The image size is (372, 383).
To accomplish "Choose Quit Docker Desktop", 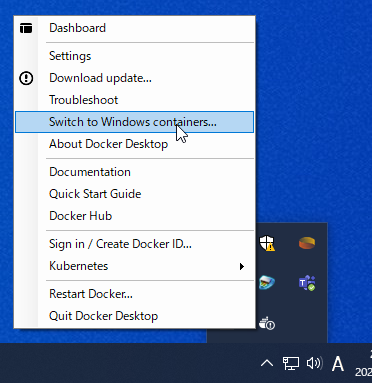I will pyautogui.click(x=134, y=316).
